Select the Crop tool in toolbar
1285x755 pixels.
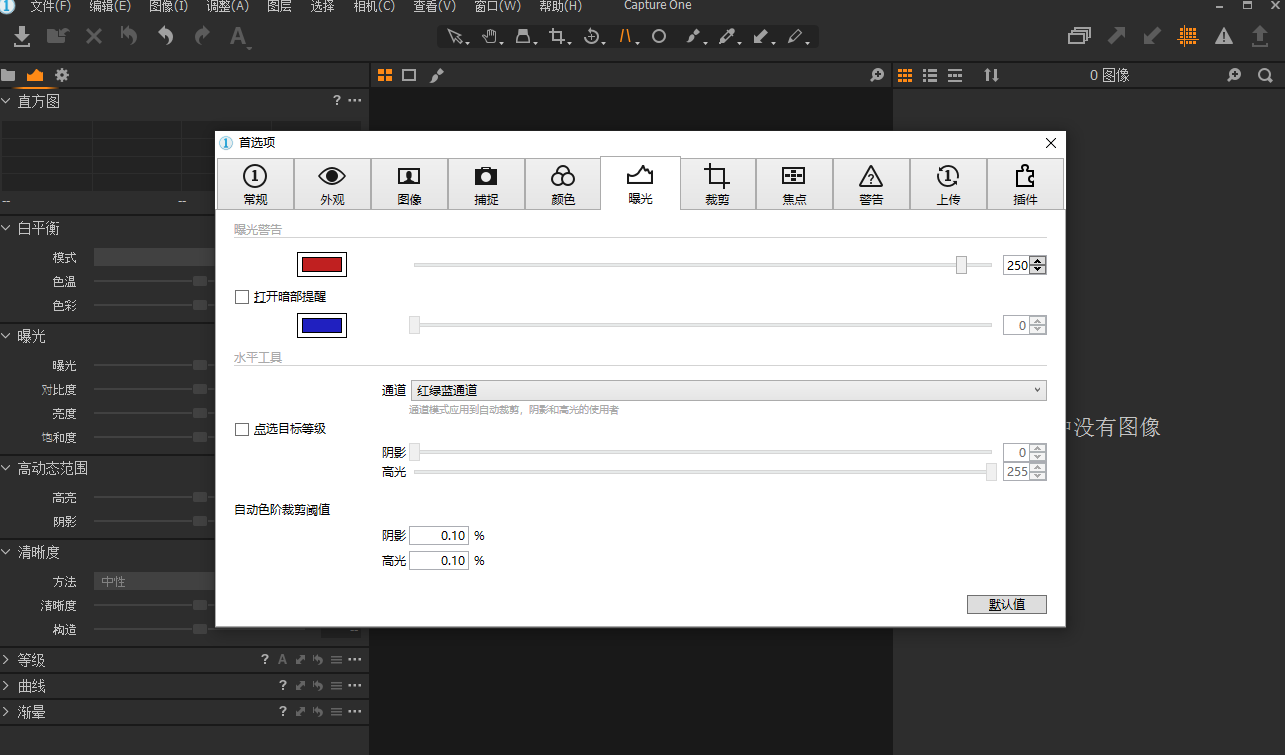558,37
